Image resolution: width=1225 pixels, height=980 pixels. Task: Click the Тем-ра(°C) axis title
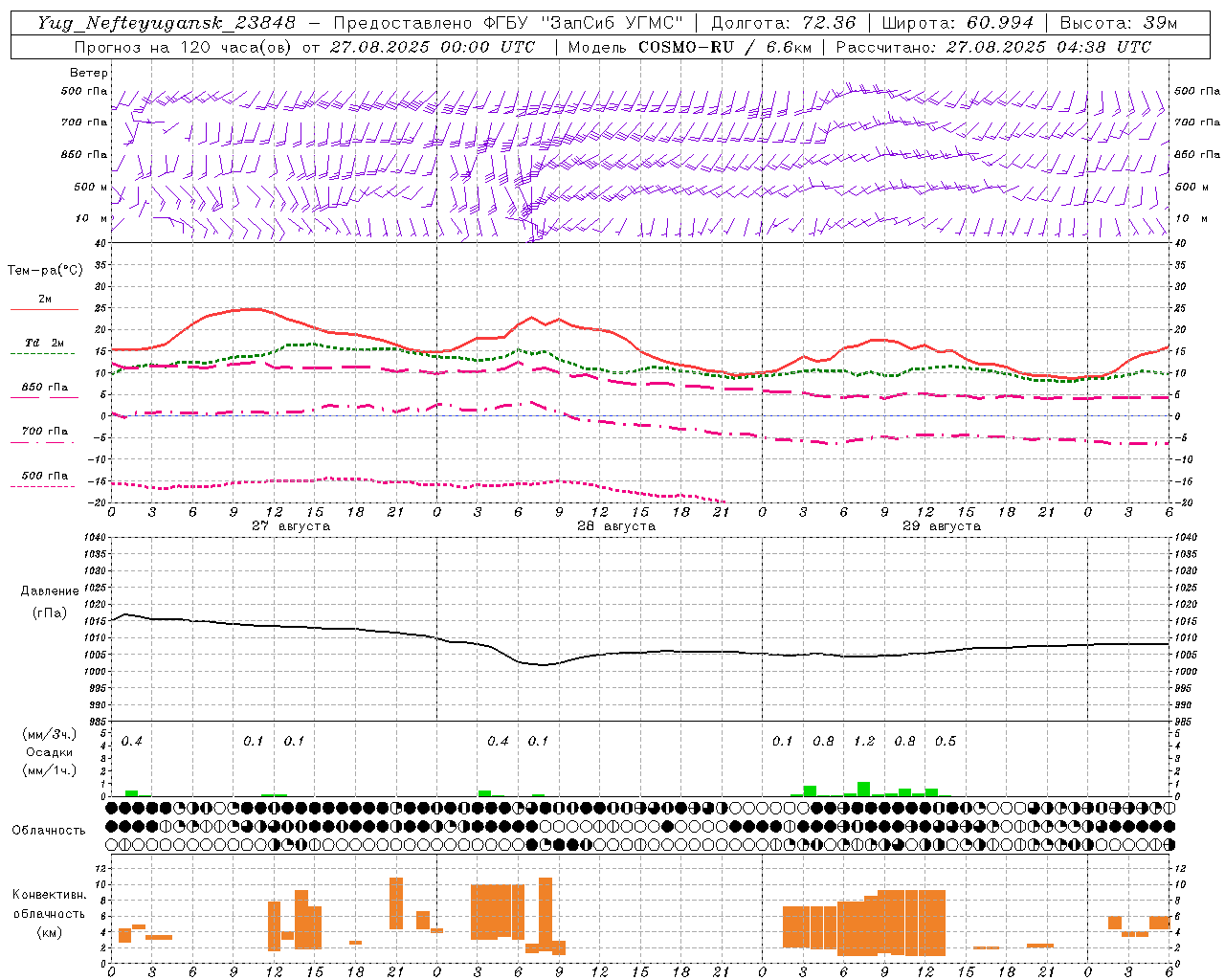(x=45, y=270)
